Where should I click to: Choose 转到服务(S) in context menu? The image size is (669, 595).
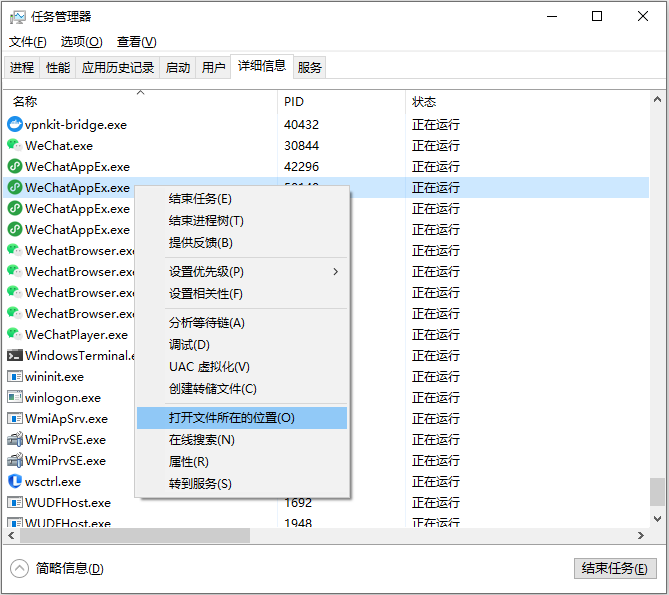(242, 484)
